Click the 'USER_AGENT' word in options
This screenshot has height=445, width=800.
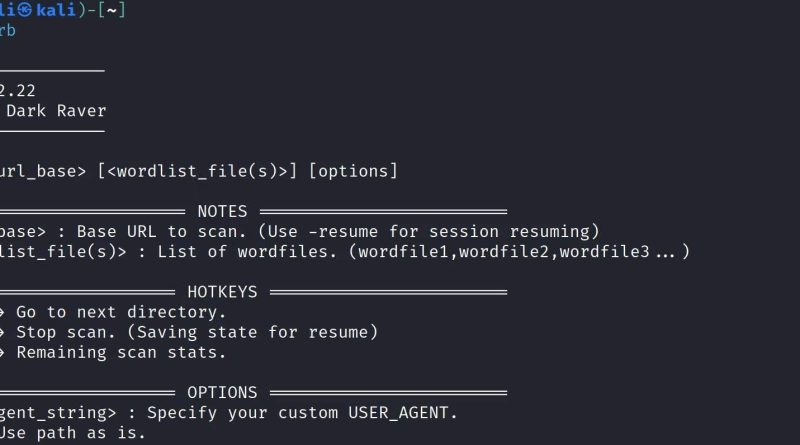point(398,413)
